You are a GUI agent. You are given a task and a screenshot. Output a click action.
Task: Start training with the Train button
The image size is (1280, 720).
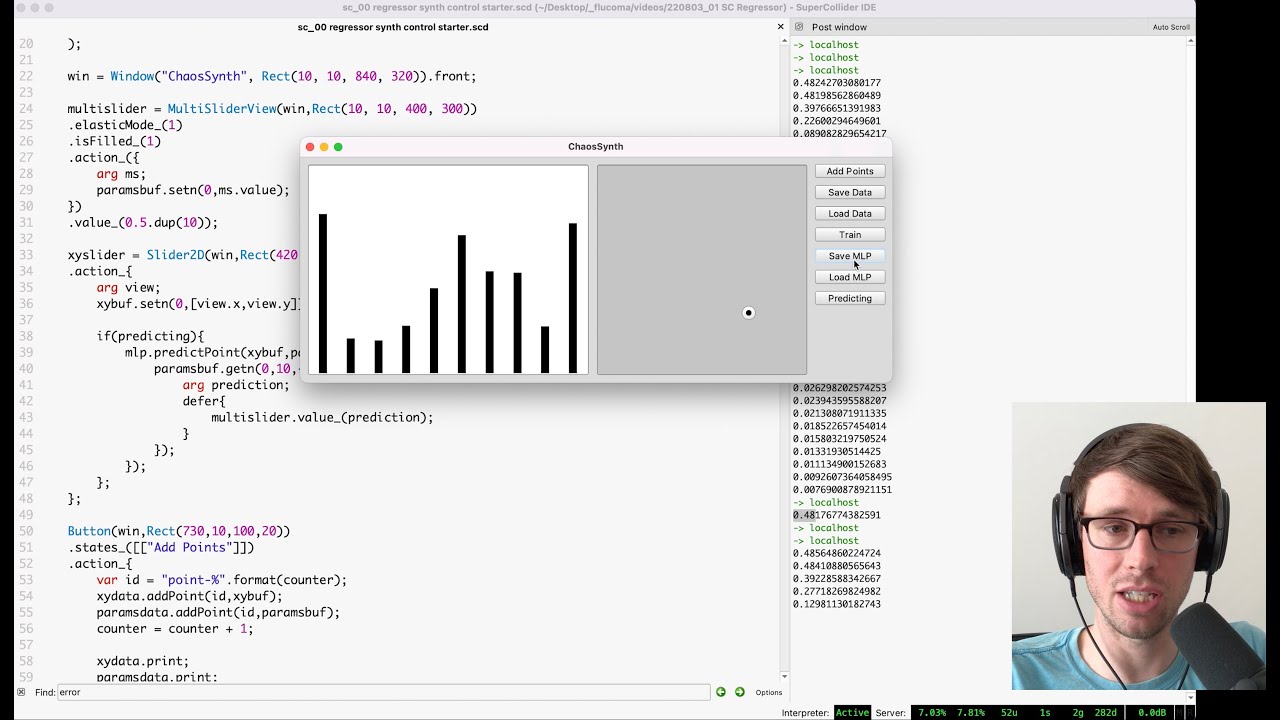[850, 235]
